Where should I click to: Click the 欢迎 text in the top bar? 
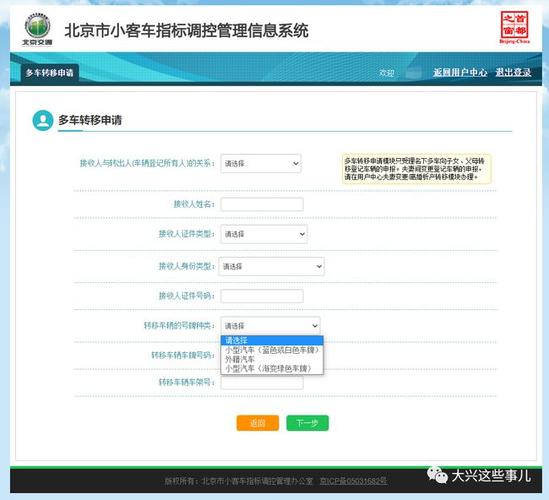[x=387, y=73]
